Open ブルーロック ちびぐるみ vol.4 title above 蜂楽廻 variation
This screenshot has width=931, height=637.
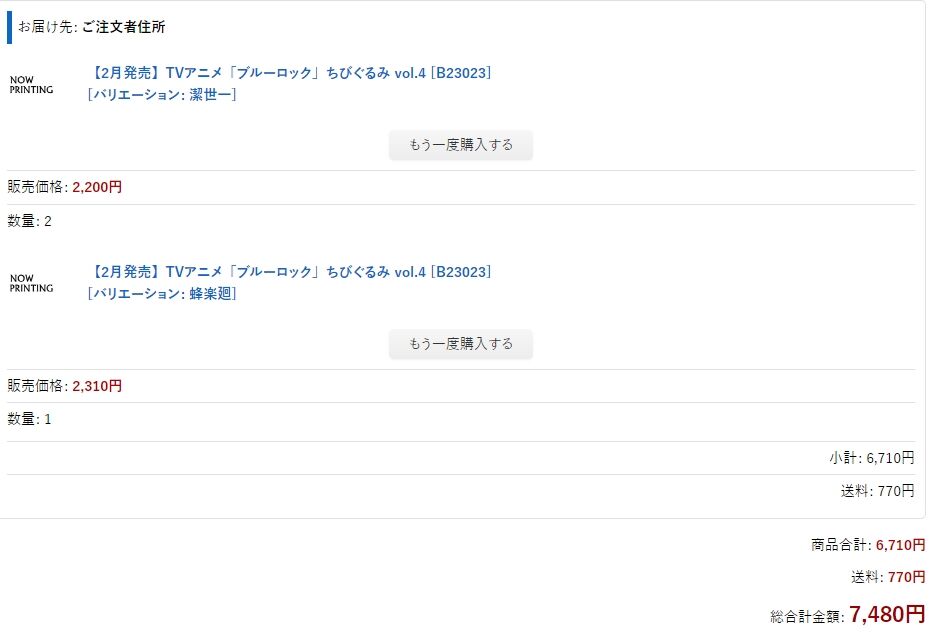click(x=290, y=272)
